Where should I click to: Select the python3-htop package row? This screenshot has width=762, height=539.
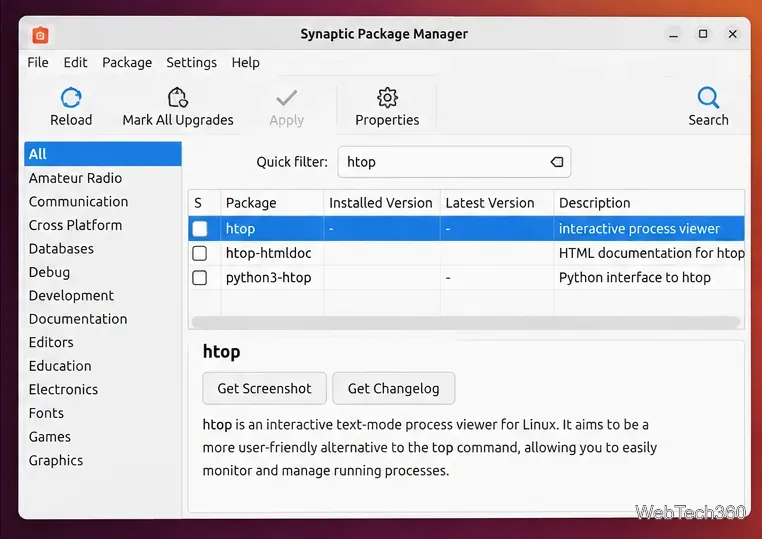pos(467,278)
